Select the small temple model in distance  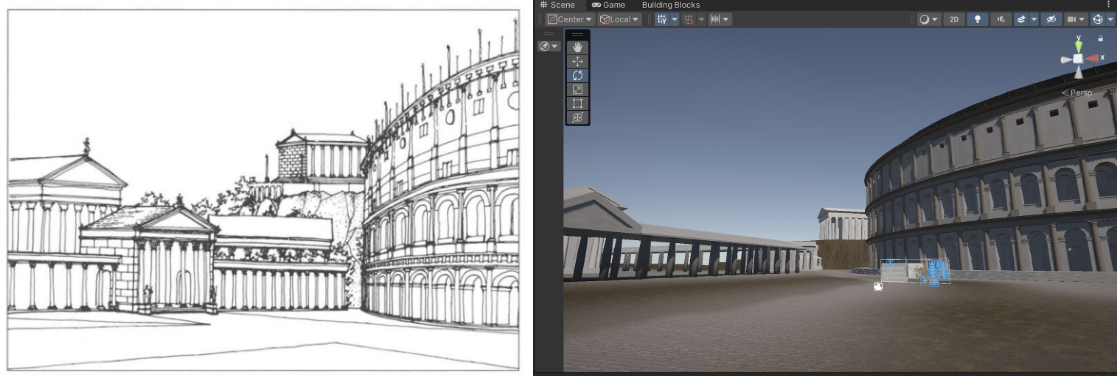(842, 223)
